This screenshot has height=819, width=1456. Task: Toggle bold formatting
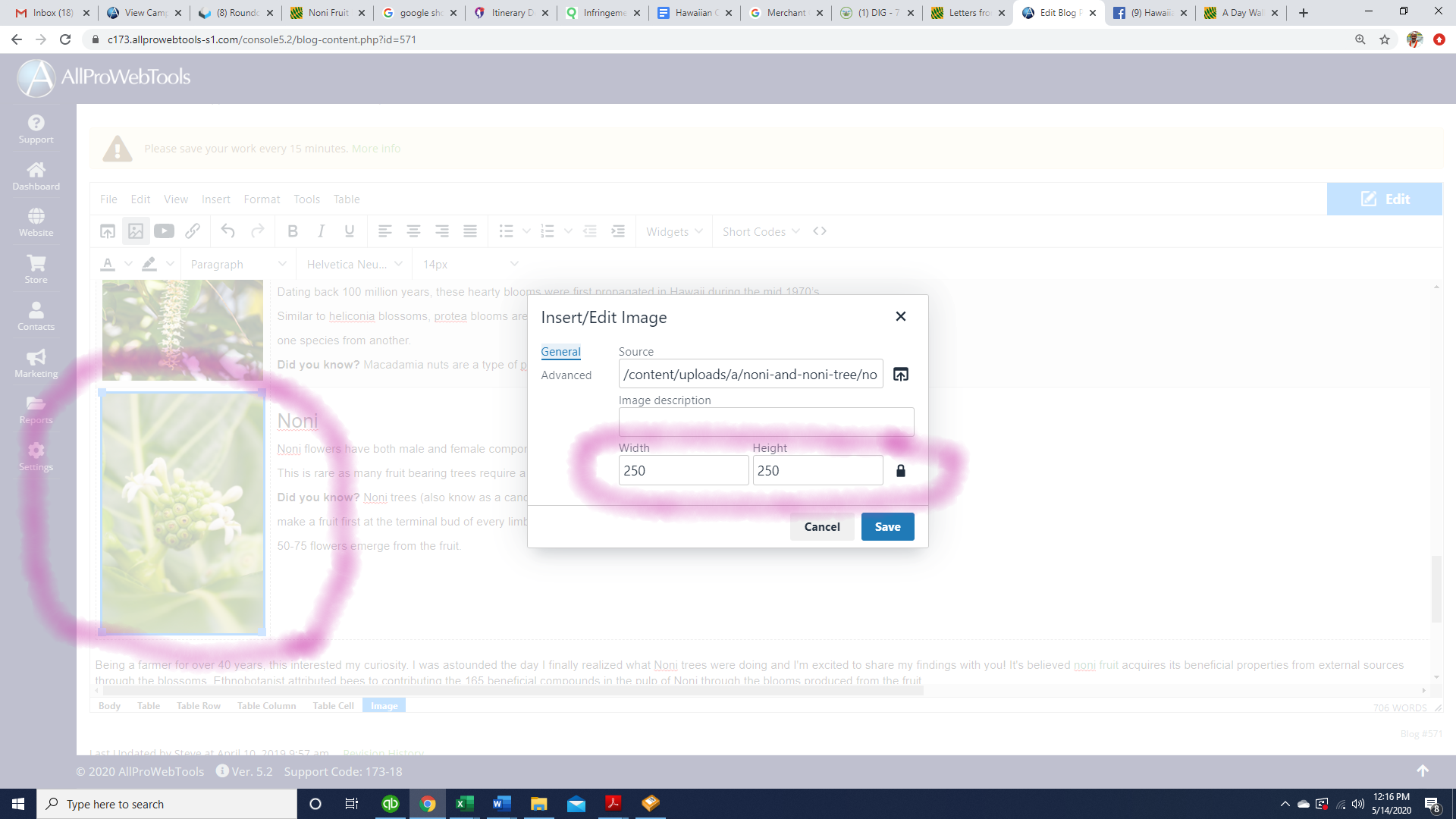coord(292,231)
